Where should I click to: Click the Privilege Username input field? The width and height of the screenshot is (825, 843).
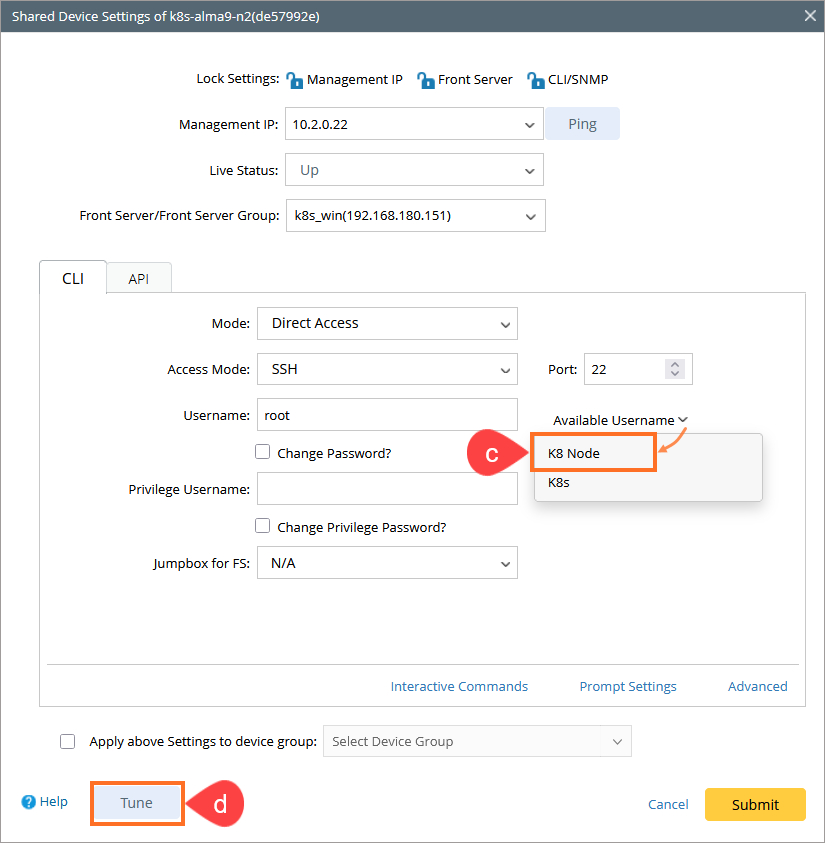pos(387,489)
